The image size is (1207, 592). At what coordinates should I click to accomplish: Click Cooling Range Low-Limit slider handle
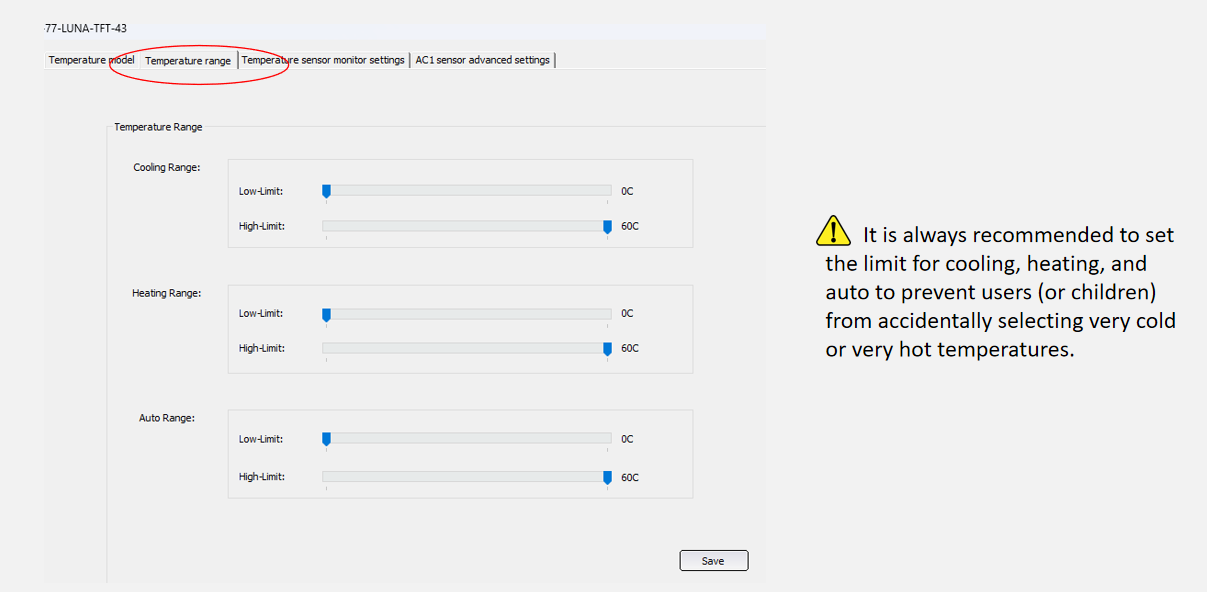coord(326,191)
